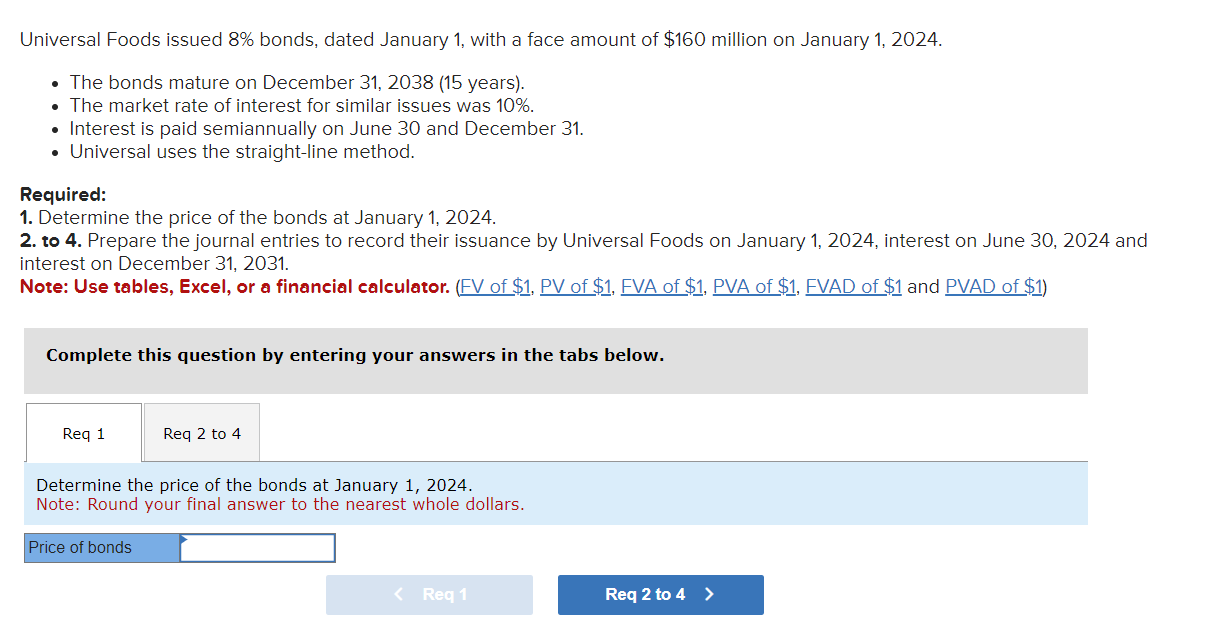Click the Req 2 to 4 navigation button
This screenshot has height=628, width=1221.
(660, 594)
